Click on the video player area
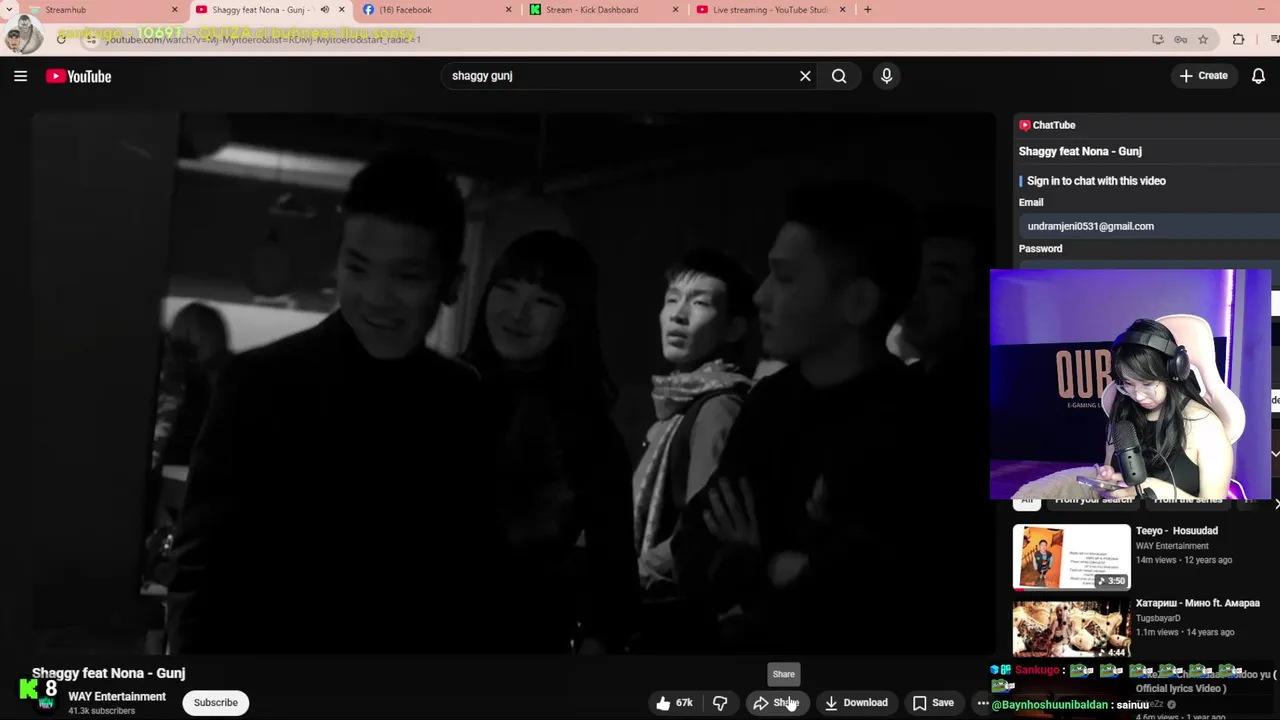The width and height of the screenshot is (1280, 720). point(514,382)
